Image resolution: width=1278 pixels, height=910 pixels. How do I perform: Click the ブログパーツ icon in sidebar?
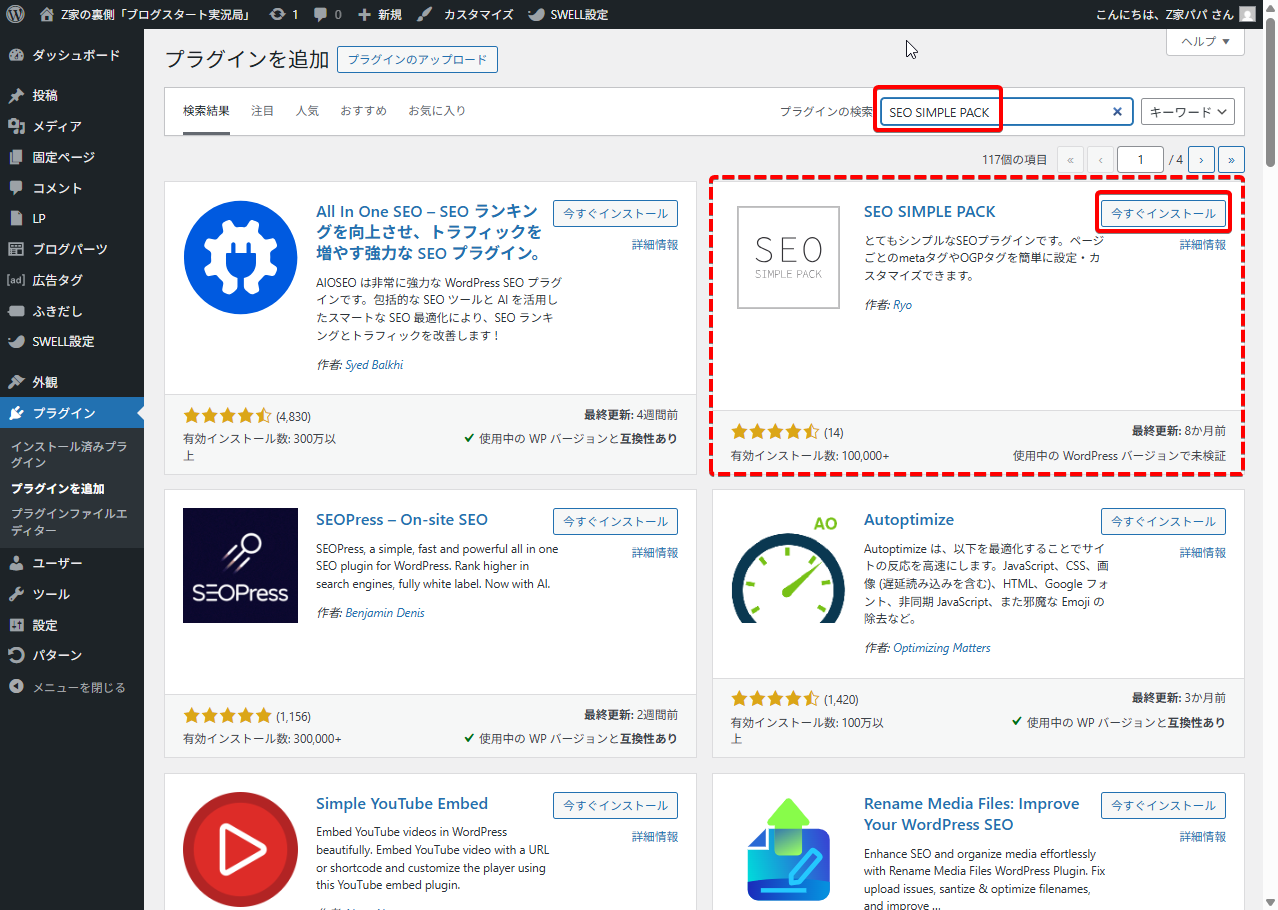[x=16, y=249]
